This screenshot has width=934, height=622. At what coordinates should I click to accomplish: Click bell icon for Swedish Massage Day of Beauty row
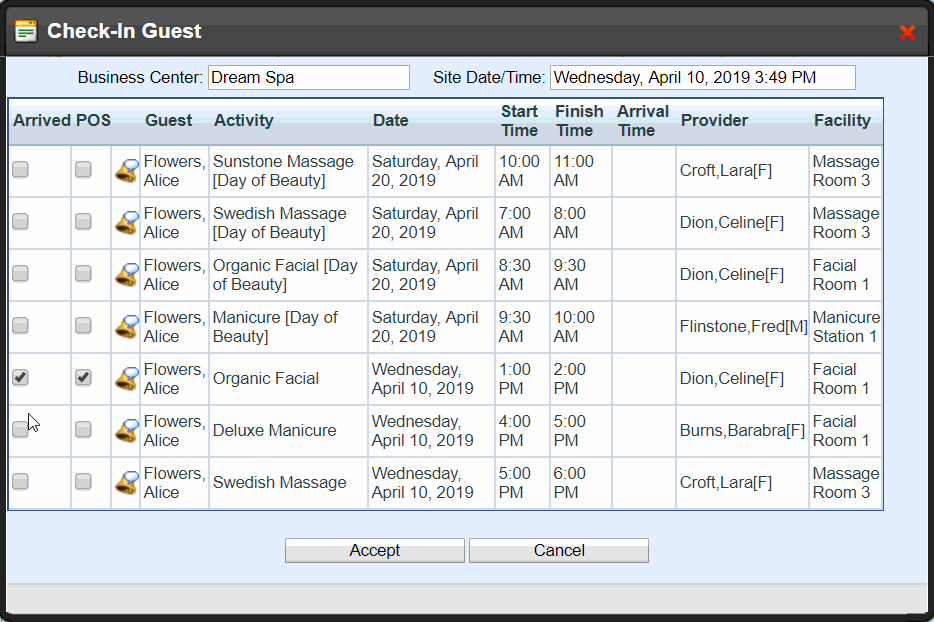pos(126,223)
